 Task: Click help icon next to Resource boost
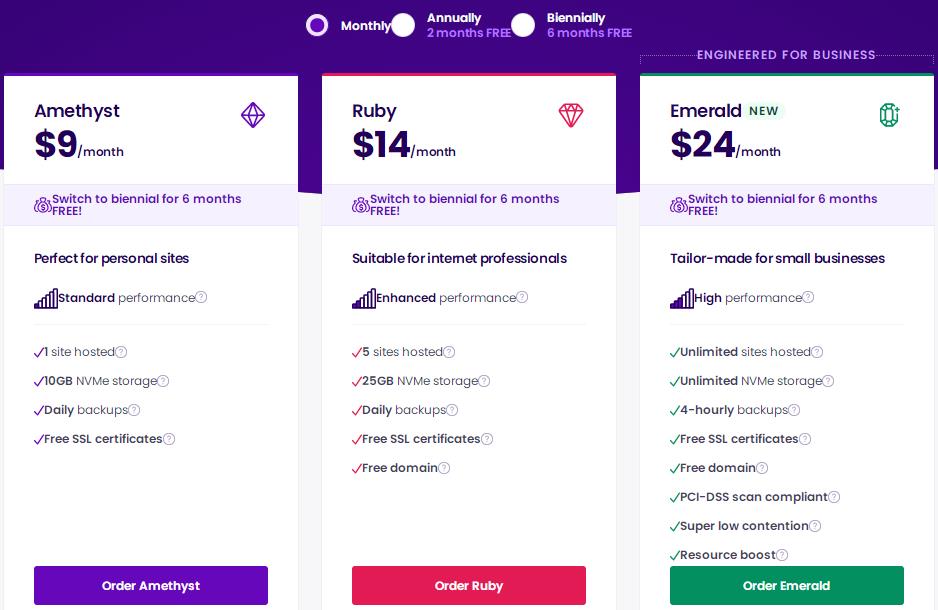(x=782, y=555)
